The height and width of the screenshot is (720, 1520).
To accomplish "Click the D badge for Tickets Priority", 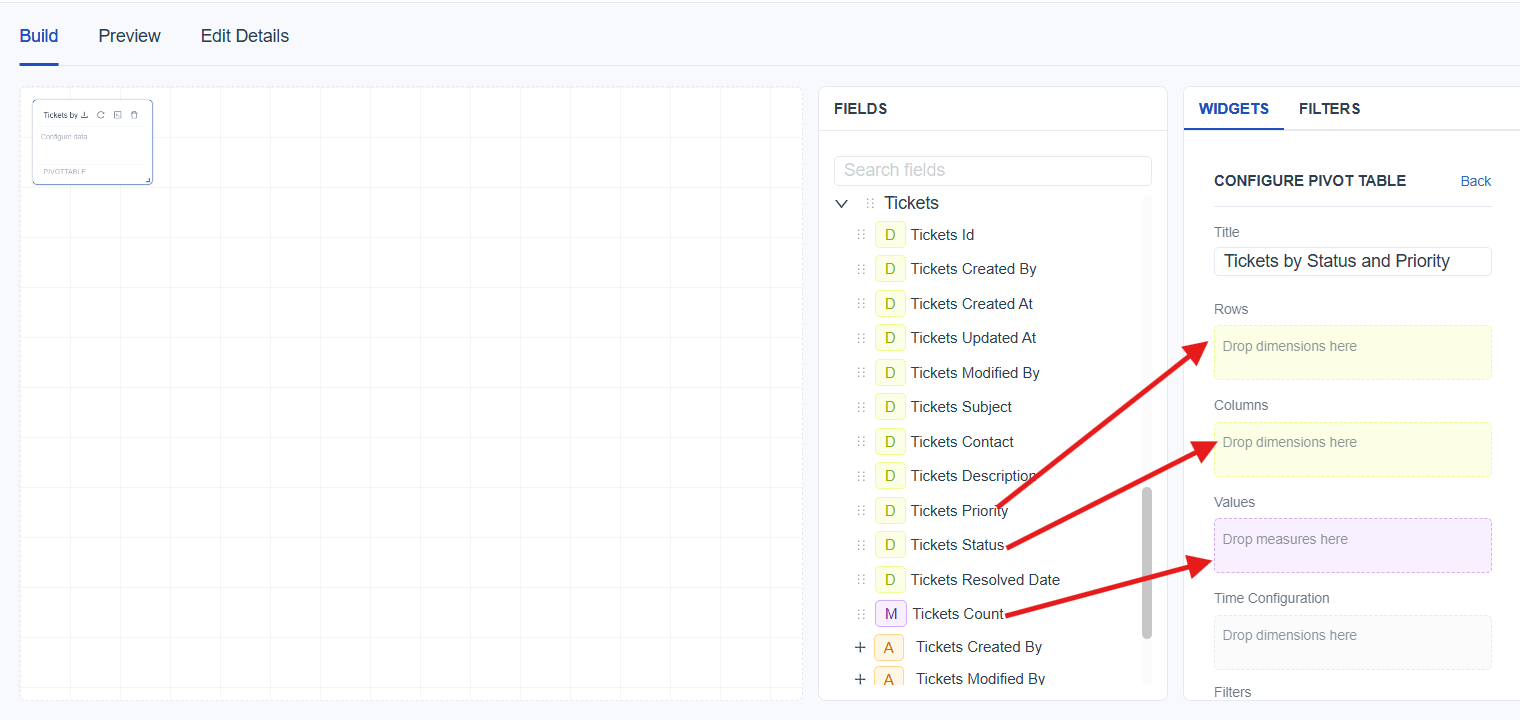I will pos(890,511).
